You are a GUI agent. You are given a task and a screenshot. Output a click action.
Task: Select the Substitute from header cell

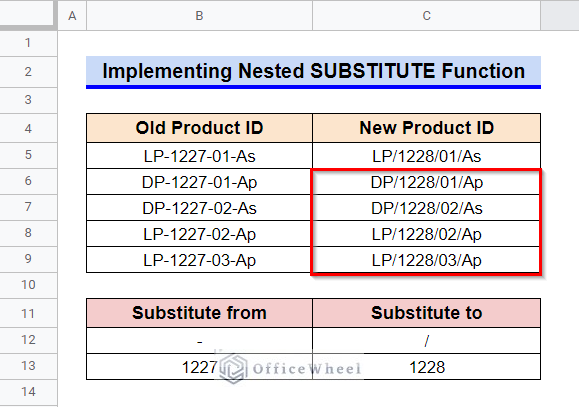pyautogui.click(x=199, y=313)
